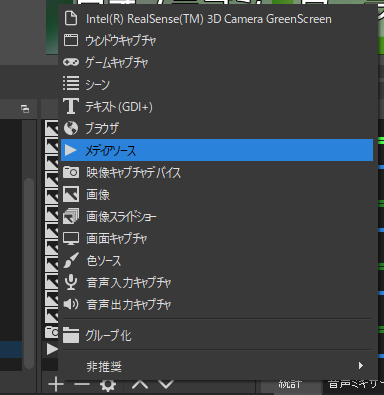Viewport: 384px width, 395px height.
Task: Select 音声出力キャプチャ source
Action: coord(217,304)
